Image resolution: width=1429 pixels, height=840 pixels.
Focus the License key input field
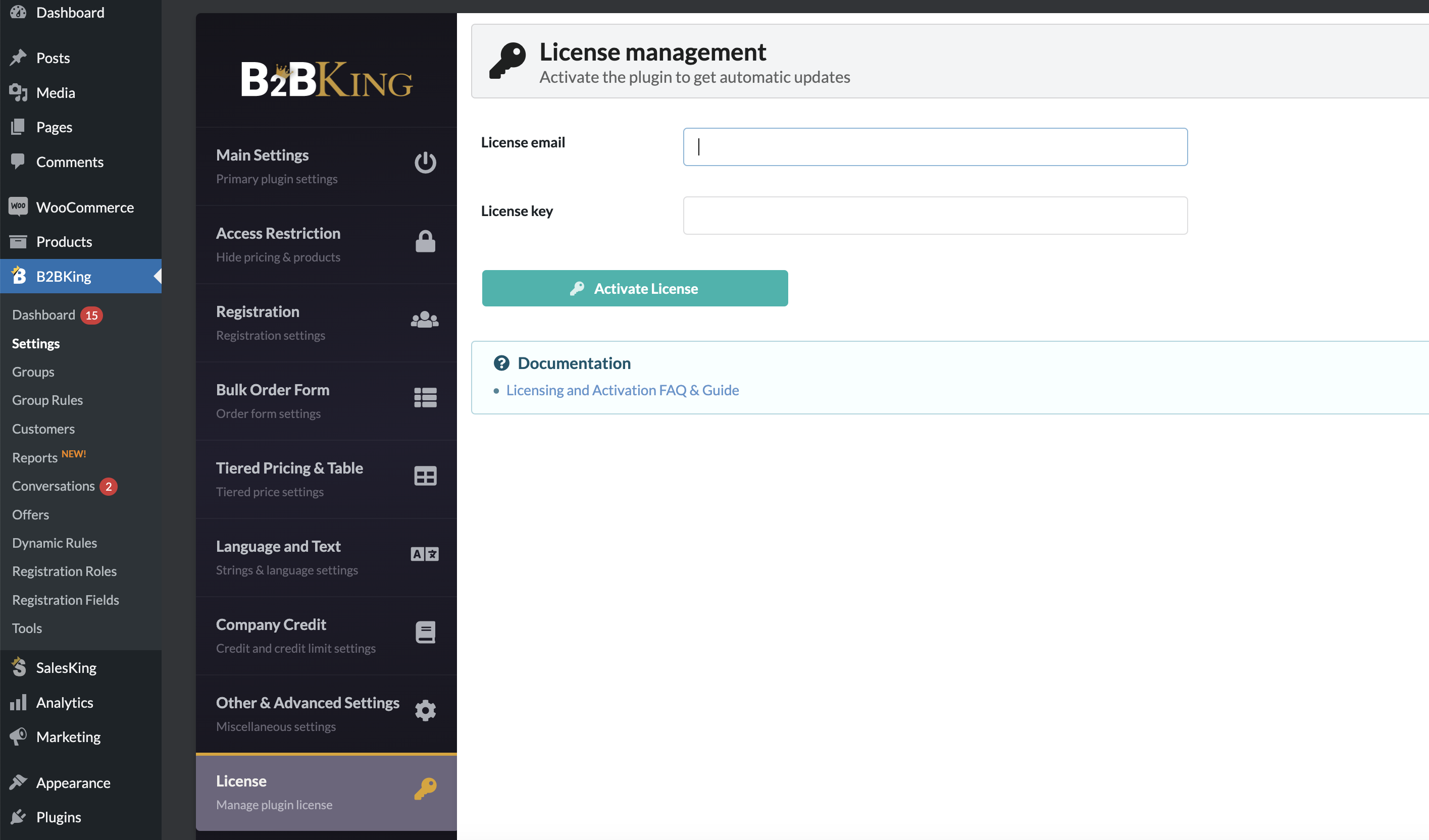[x=935, y=216]
